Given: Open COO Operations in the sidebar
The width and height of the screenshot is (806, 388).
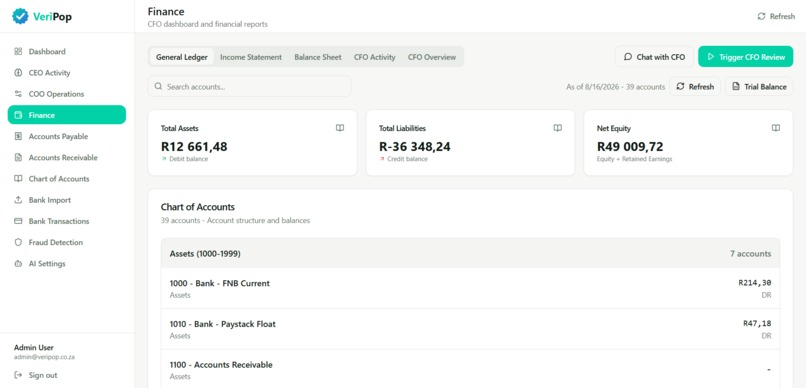Looking at the screenshot, I should [x=67, y=94].
